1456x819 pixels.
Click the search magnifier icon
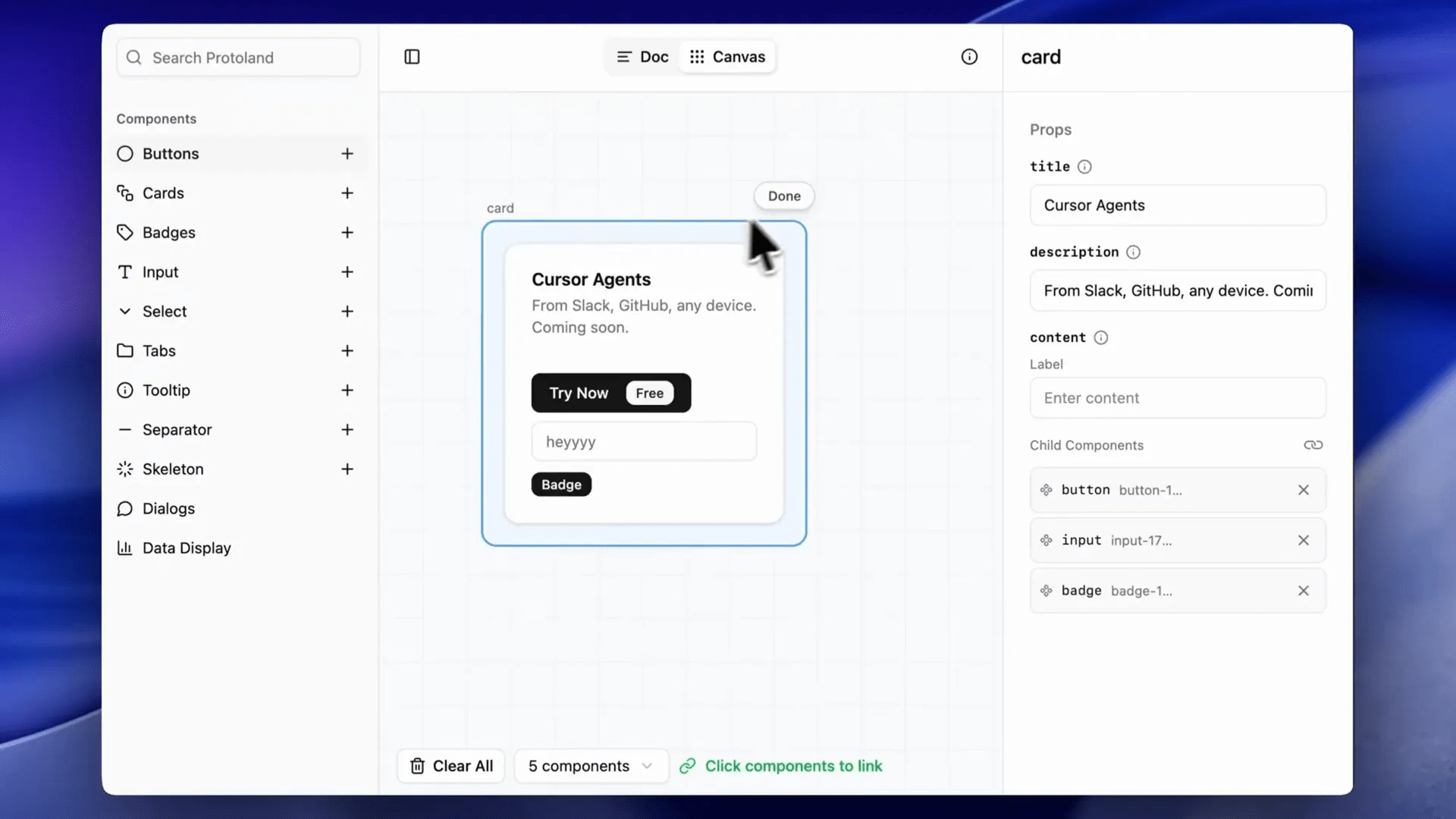point(134,58)
